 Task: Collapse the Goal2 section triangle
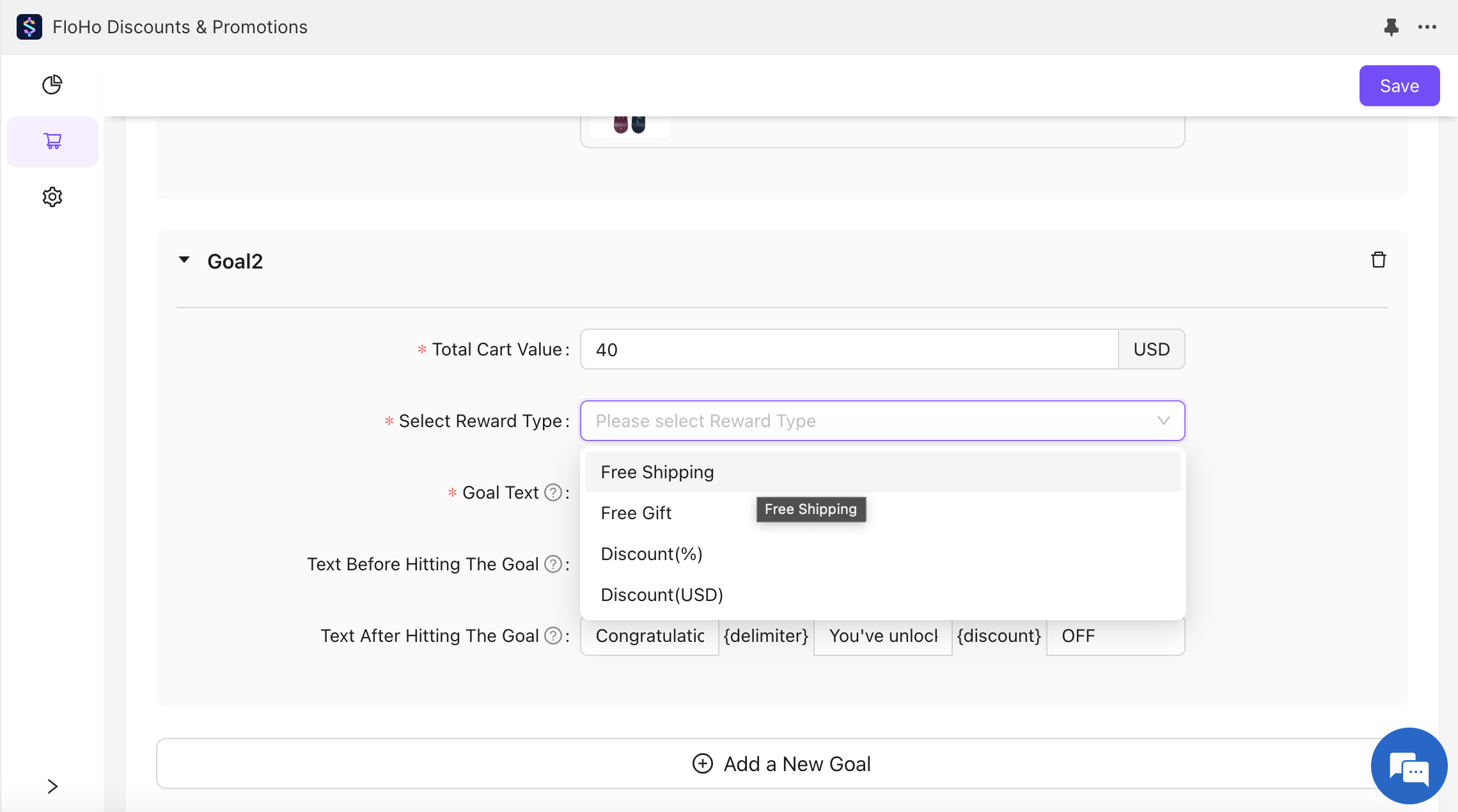[184, 260]
